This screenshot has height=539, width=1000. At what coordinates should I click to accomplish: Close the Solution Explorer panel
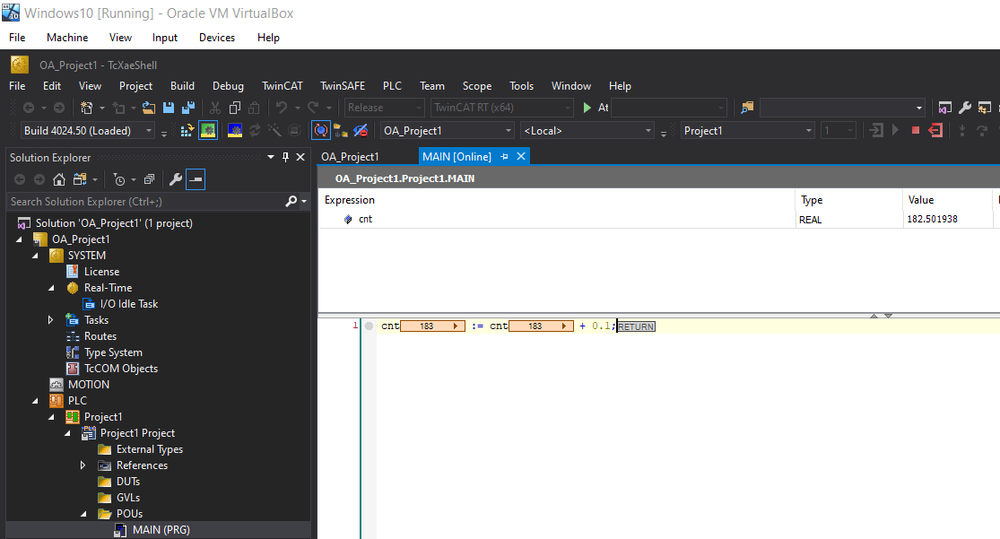[300, 157]
